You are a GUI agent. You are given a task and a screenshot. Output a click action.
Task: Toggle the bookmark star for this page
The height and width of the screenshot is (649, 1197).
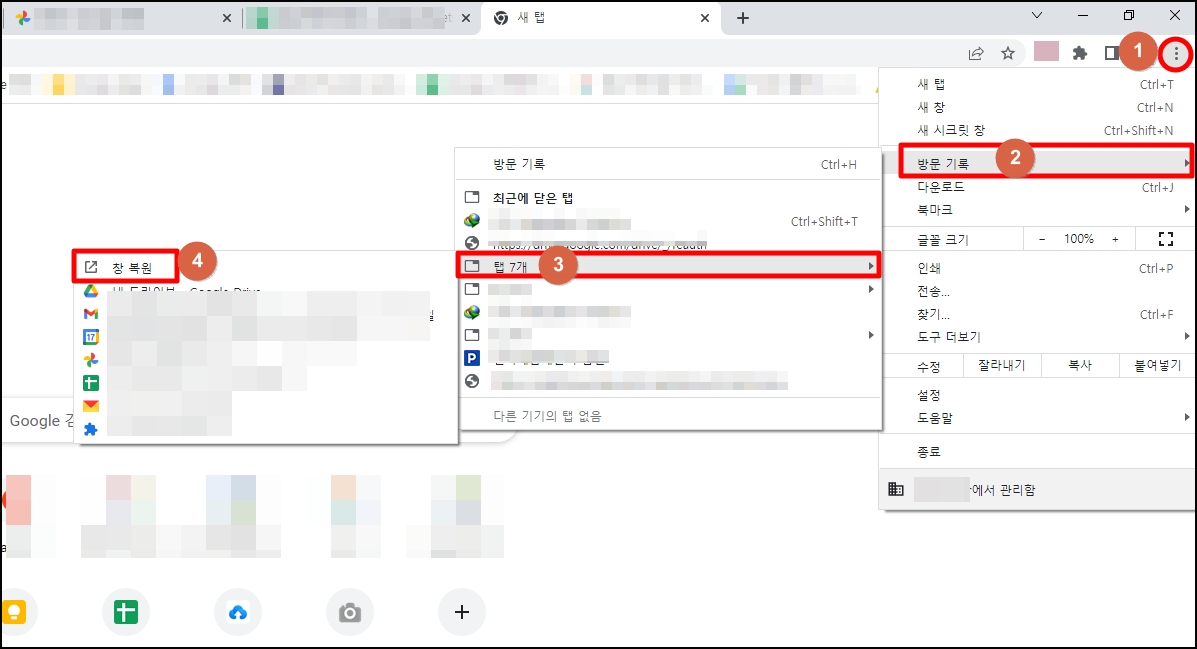click(1008, 52)
